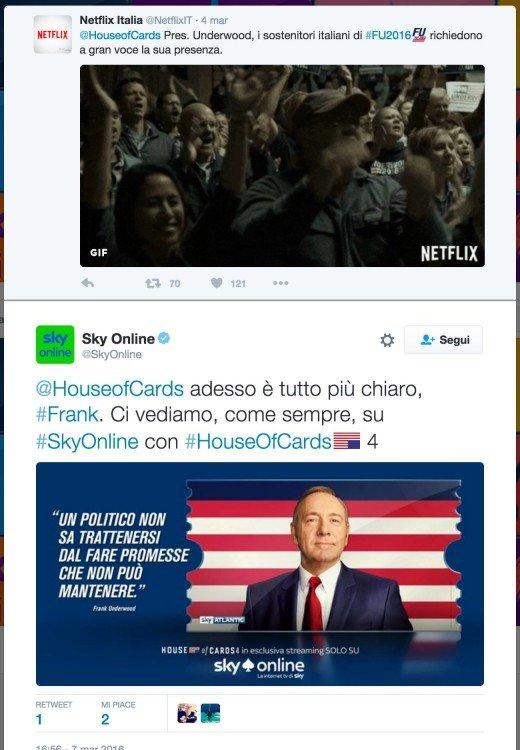
Task: Click the Sky Online profile avatar
Action: (55, 344)
